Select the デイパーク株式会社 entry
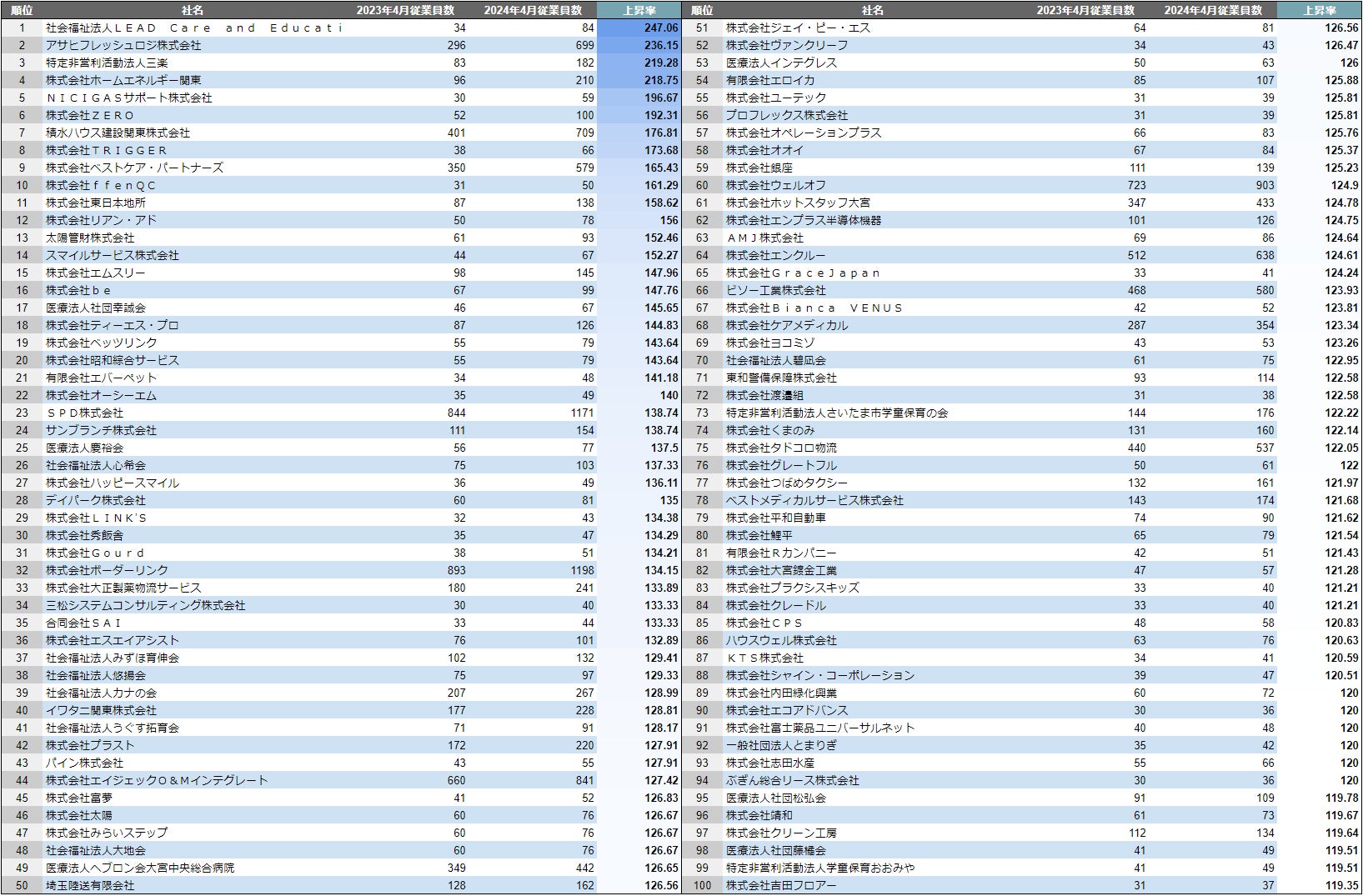Screen dimensions: 1363x896 click(96, 500)
